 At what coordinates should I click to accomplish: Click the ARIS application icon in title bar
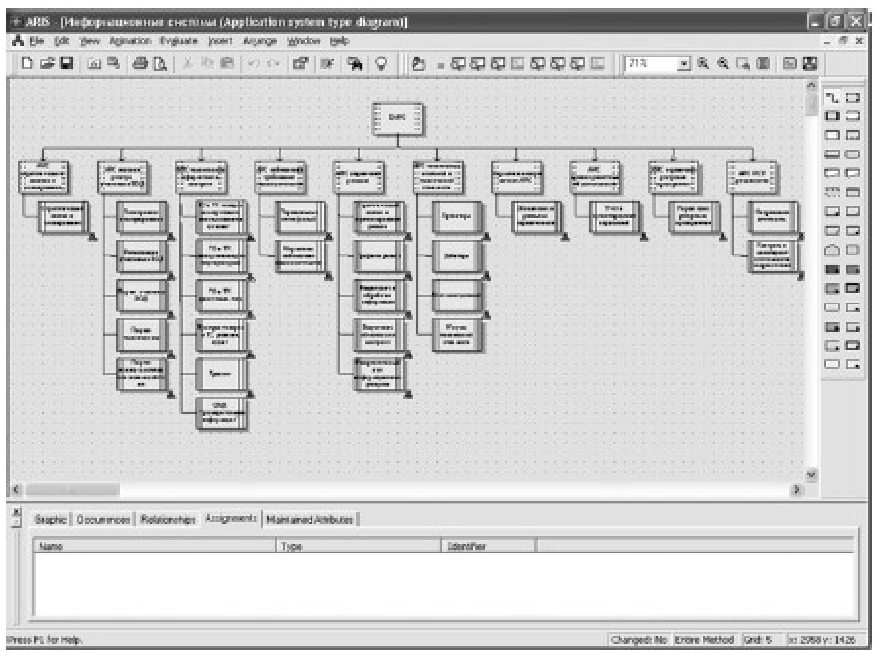click(16, 22)
